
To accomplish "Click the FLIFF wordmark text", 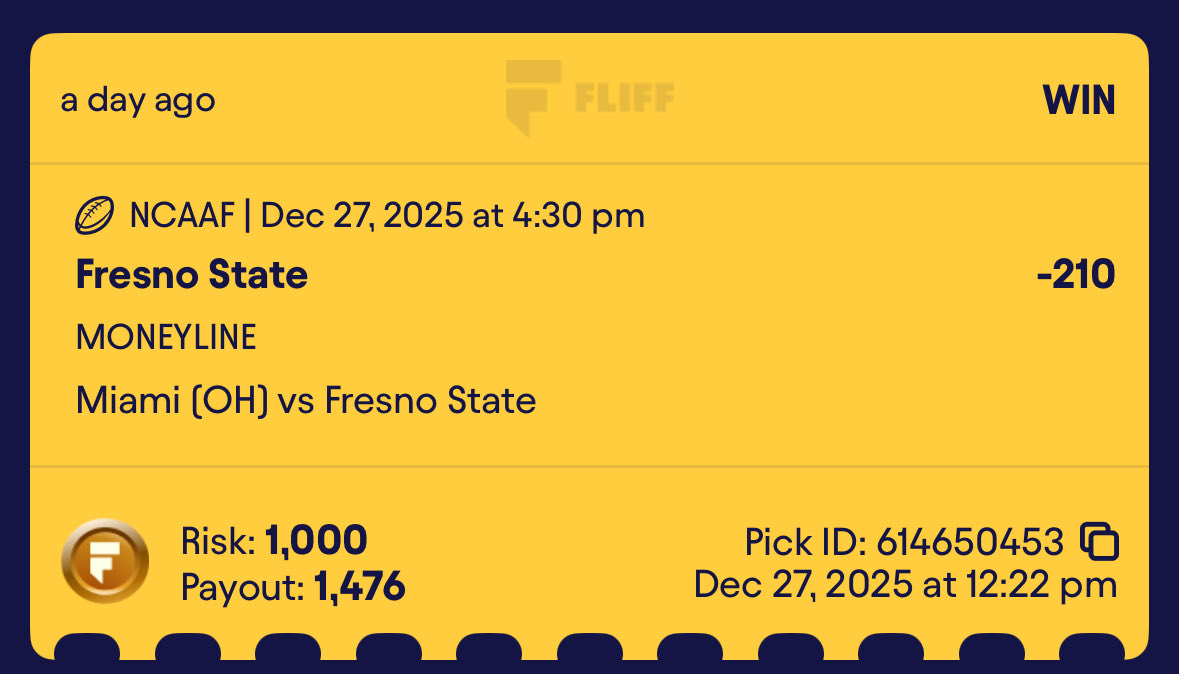I will (625, 98).
